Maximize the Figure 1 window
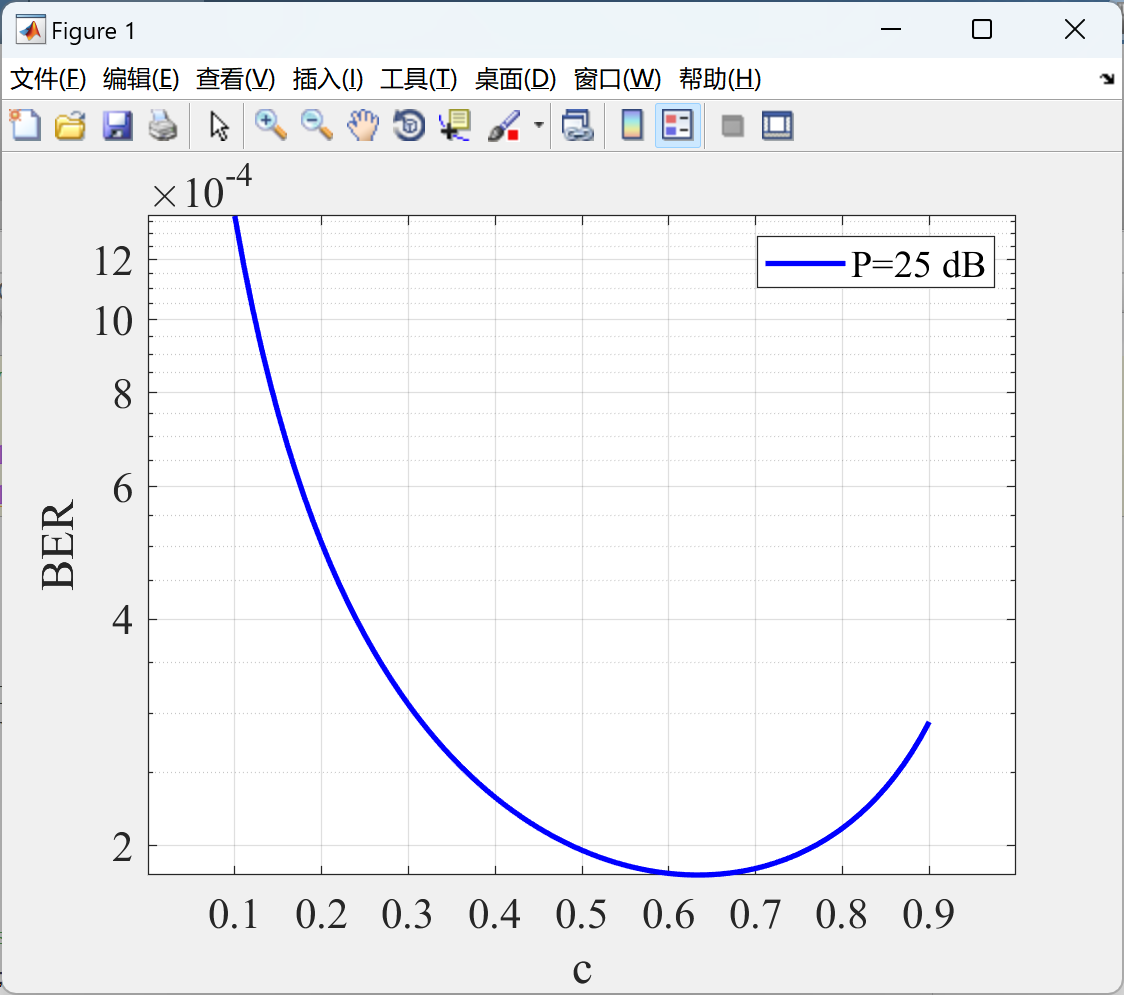 click(982, 29)
